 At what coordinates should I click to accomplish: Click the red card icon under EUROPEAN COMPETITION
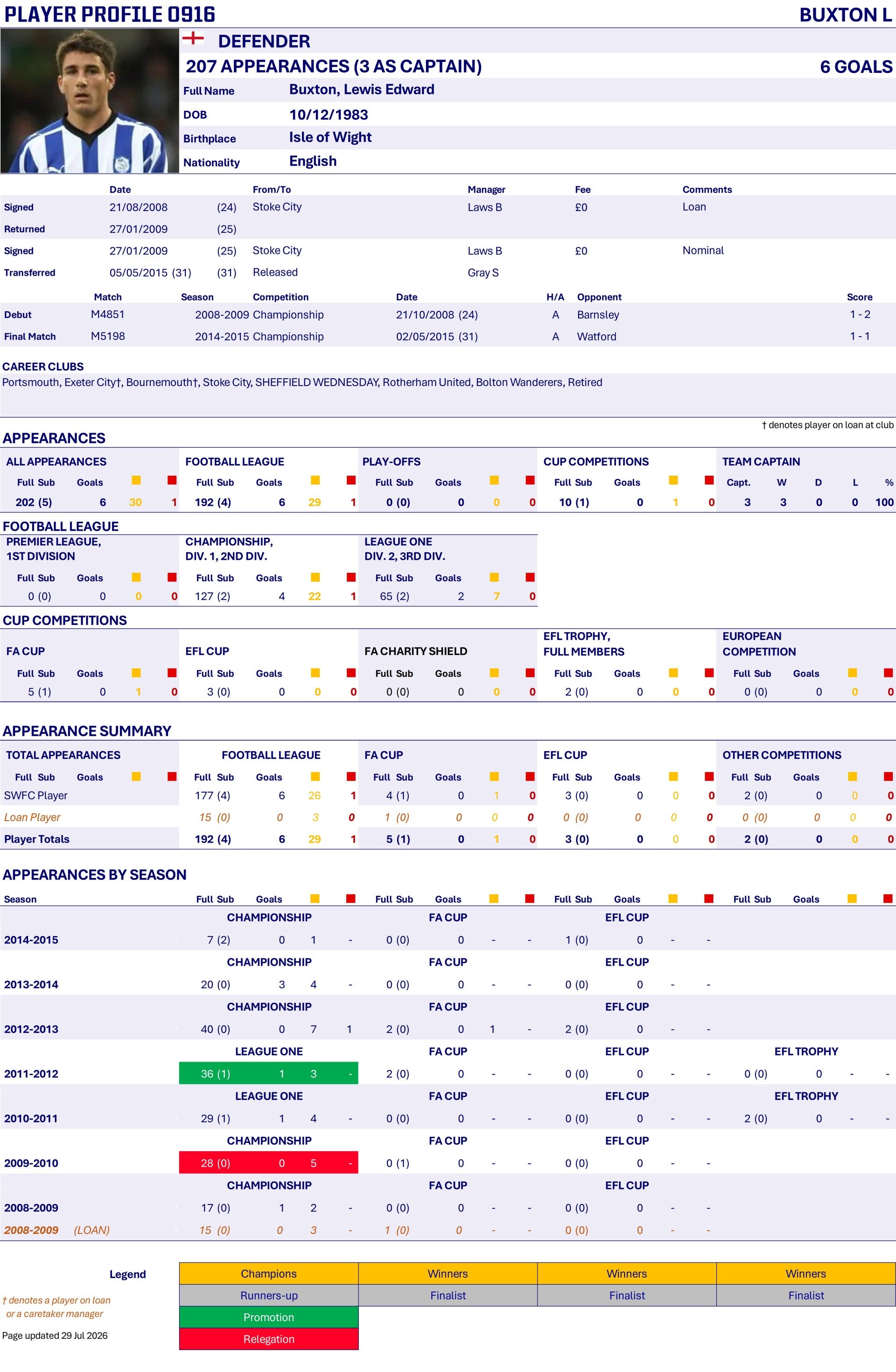(889, 673)
